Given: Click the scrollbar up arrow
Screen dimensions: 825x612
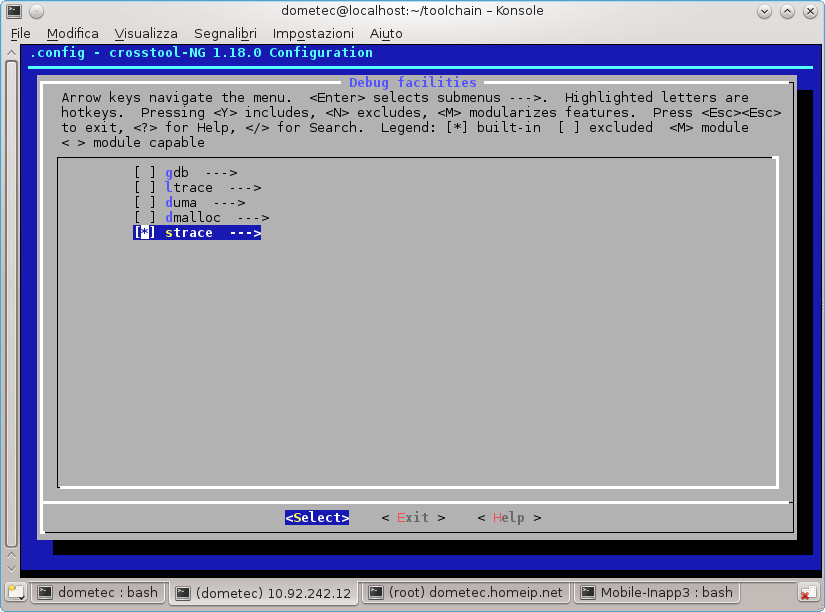Looking at the screenshot, I should tap(12, 52).
